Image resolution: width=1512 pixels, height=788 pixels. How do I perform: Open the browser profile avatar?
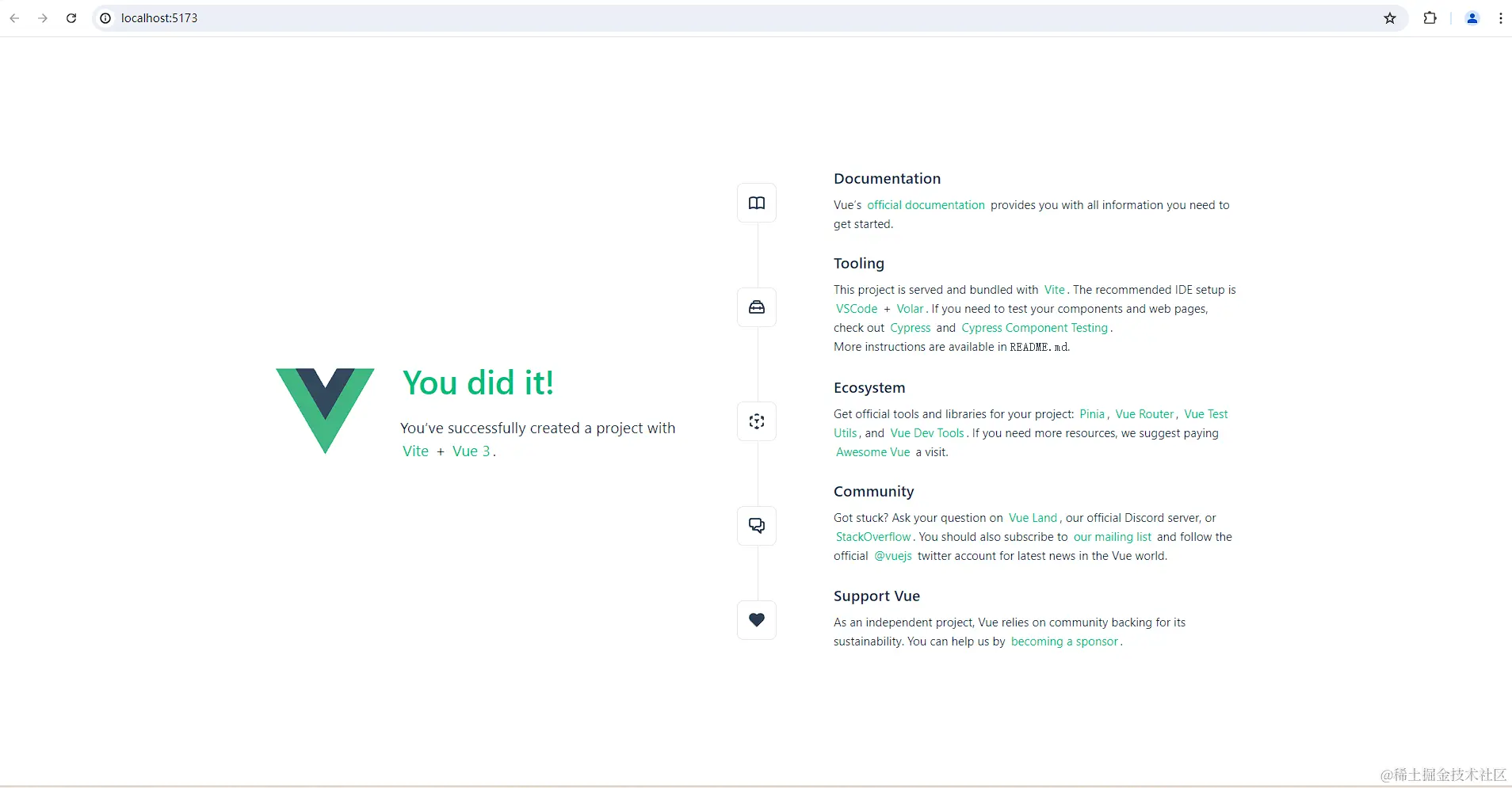pyautogui.click(x=1472, y=18)
